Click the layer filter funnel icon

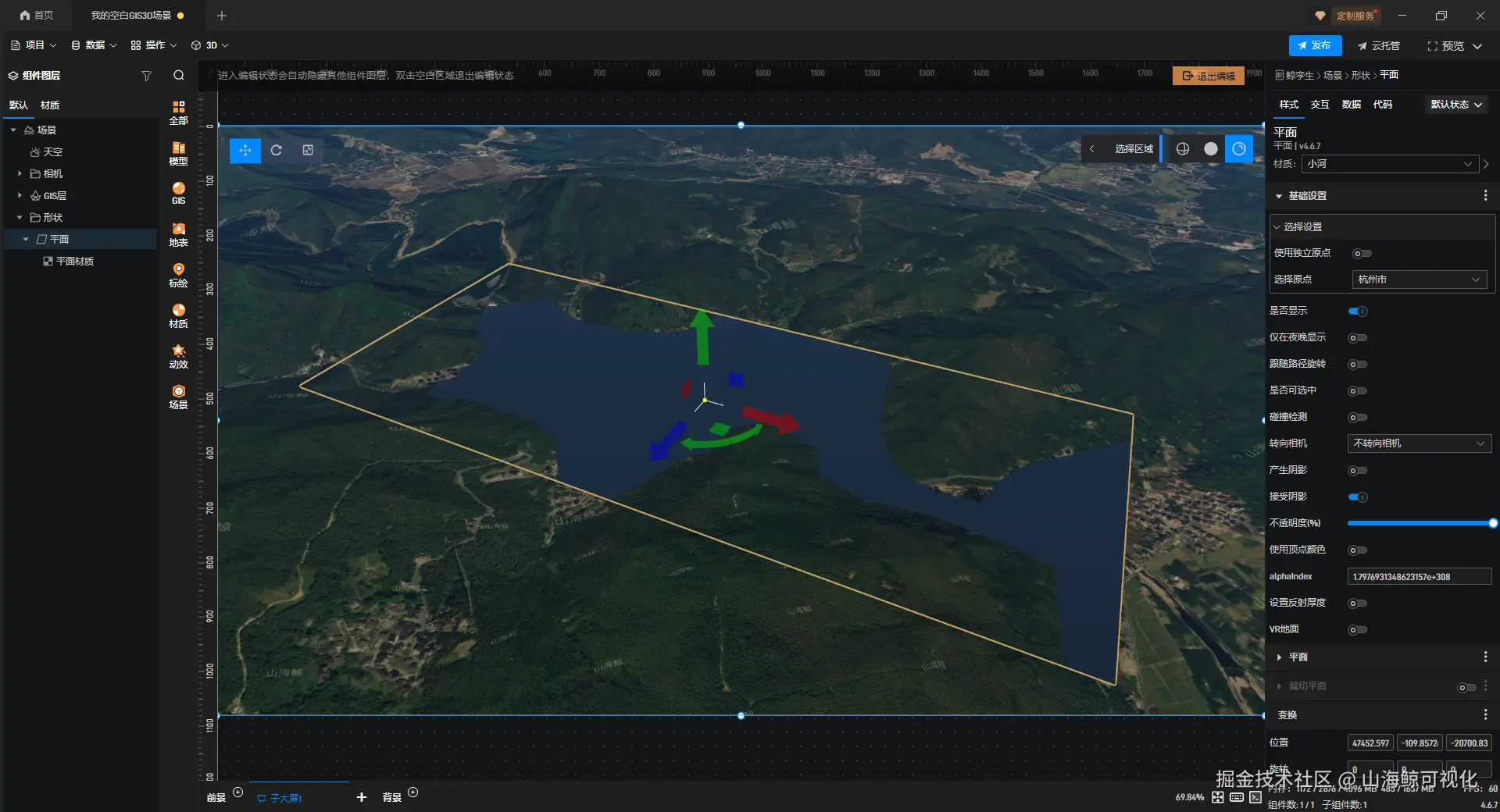(146, 76)
